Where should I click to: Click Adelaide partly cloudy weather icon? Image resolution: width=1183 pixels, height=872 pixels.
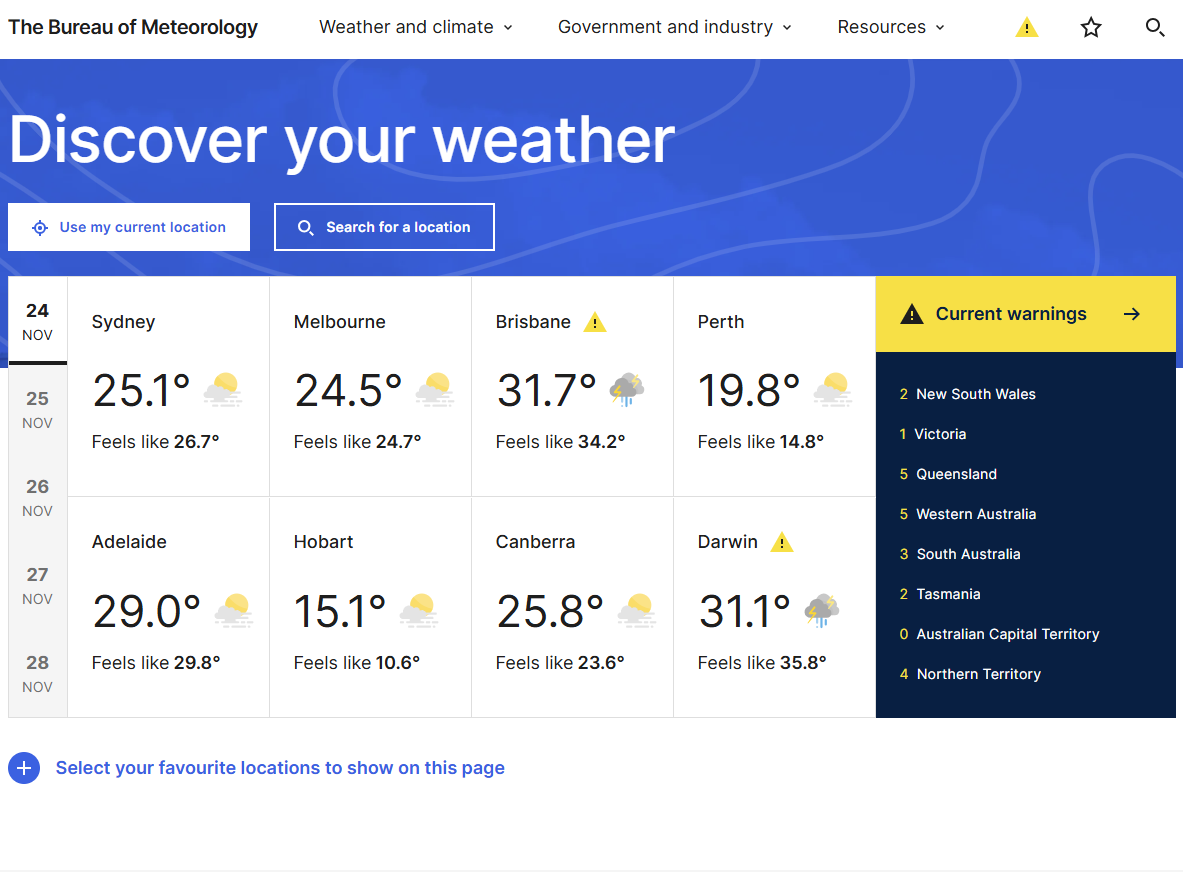tap(234, 610)
